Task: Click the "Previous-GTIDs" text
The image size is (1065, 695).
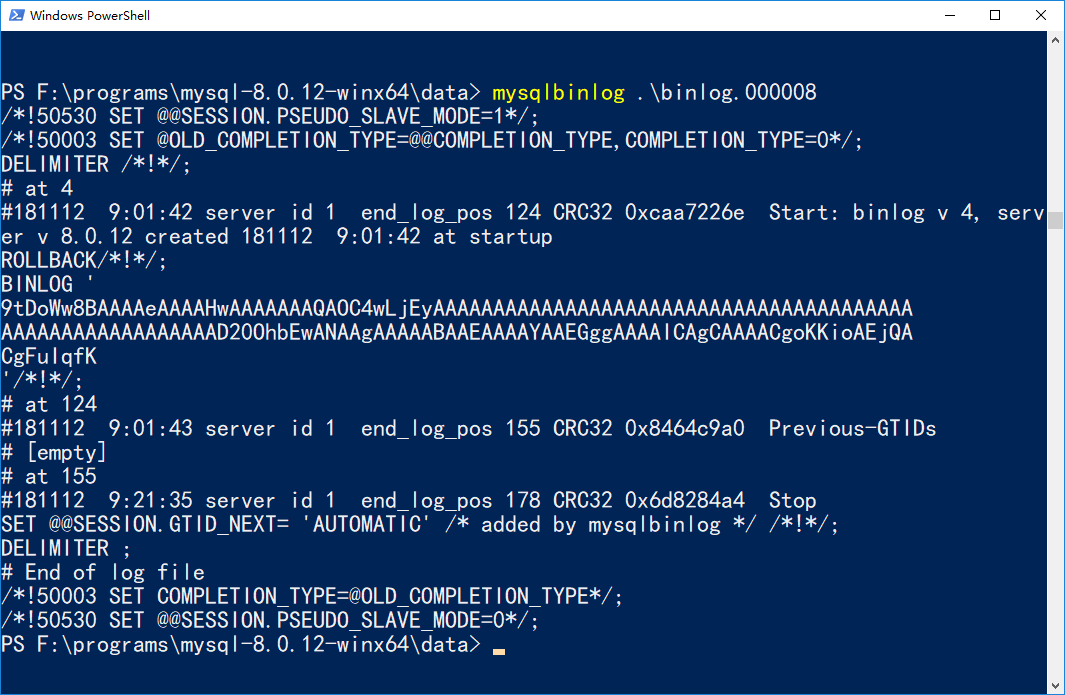Action: (852, 429)
